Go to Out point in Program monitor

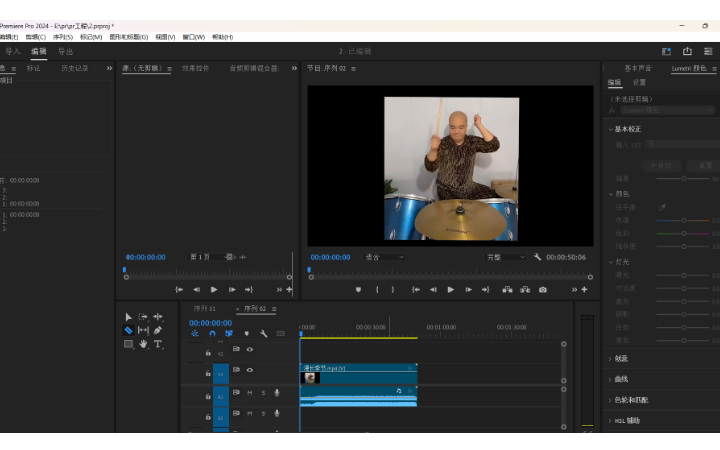[x=485, y=290]
